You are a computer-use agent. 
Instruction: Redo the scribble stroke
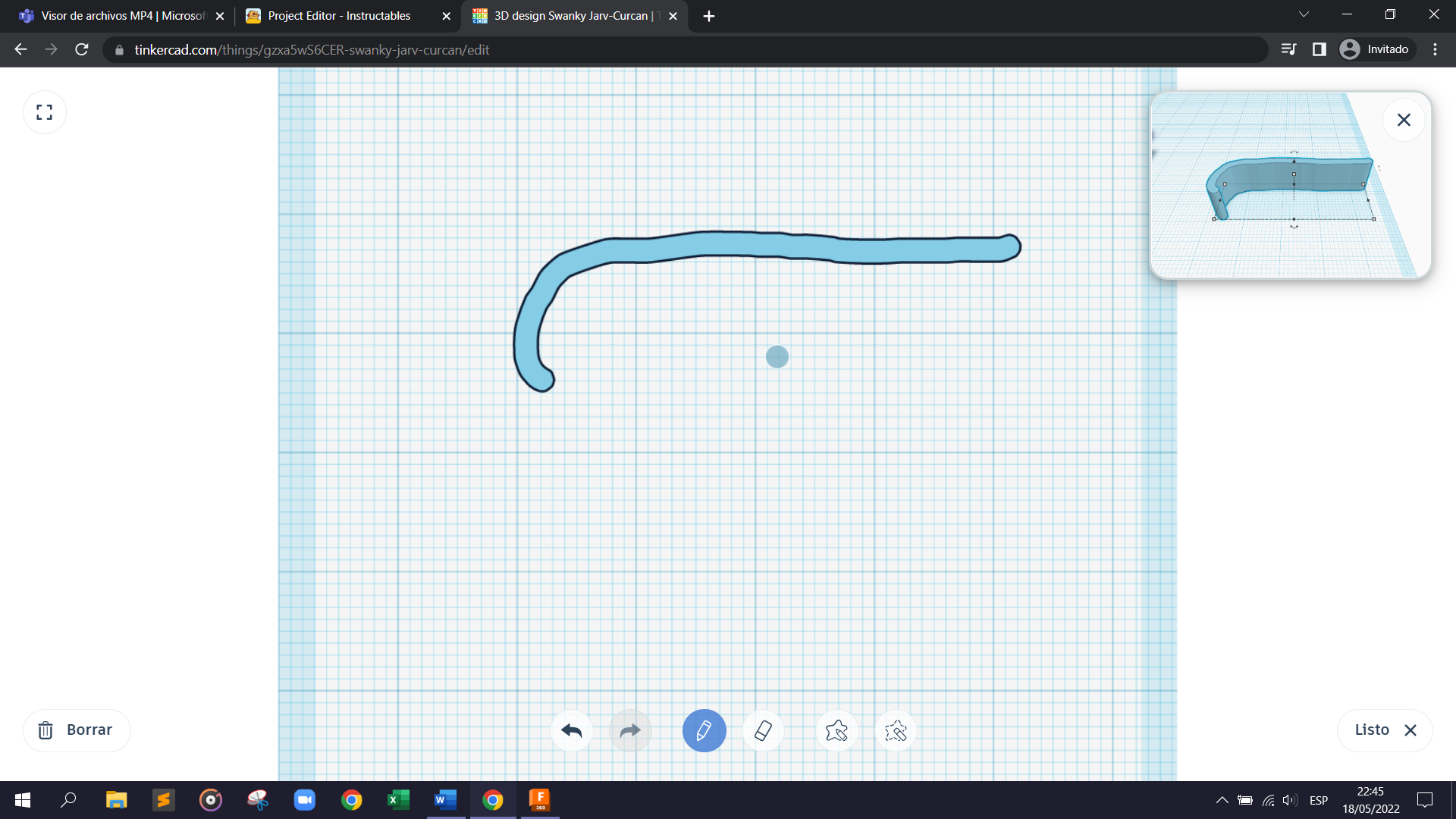point(630,730)
